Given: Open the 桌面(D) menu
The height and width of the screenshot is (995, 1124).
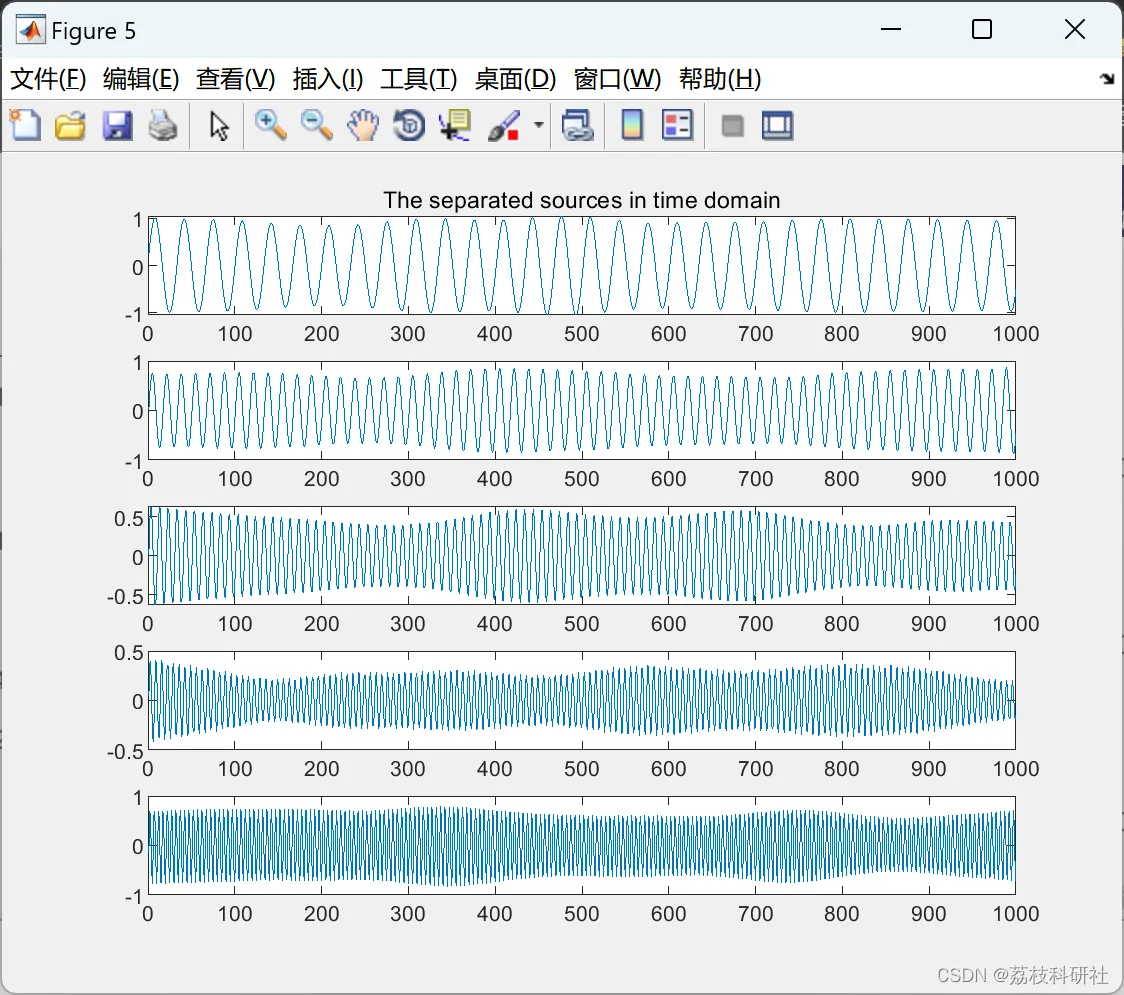Looking at the screenshot, I should click(515, 78).
